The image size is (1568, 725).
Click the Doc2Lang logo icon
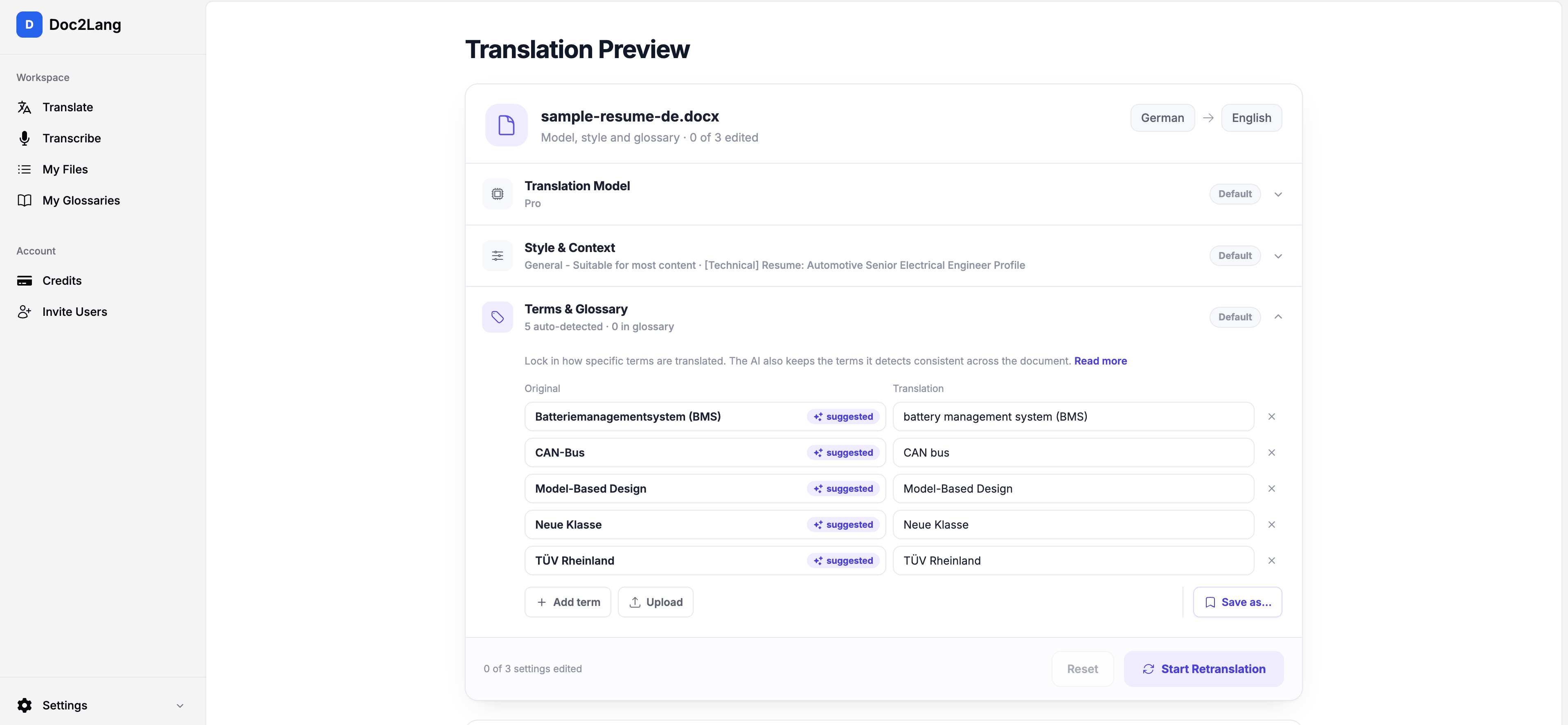[x=29, y=25]
